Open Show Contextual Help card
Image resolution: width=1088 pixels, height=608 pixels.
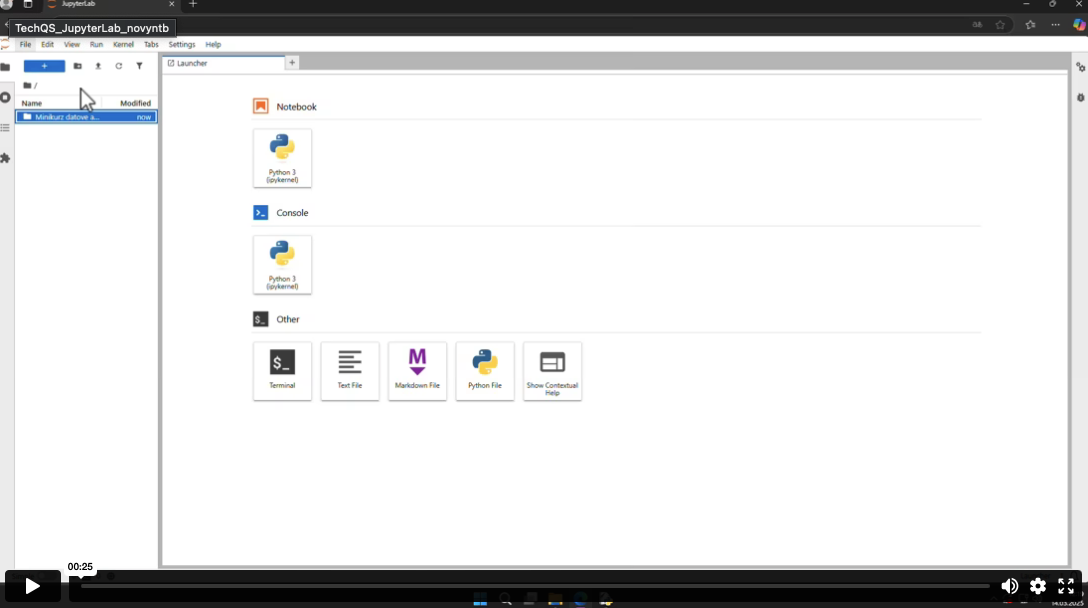coord(552,371)
